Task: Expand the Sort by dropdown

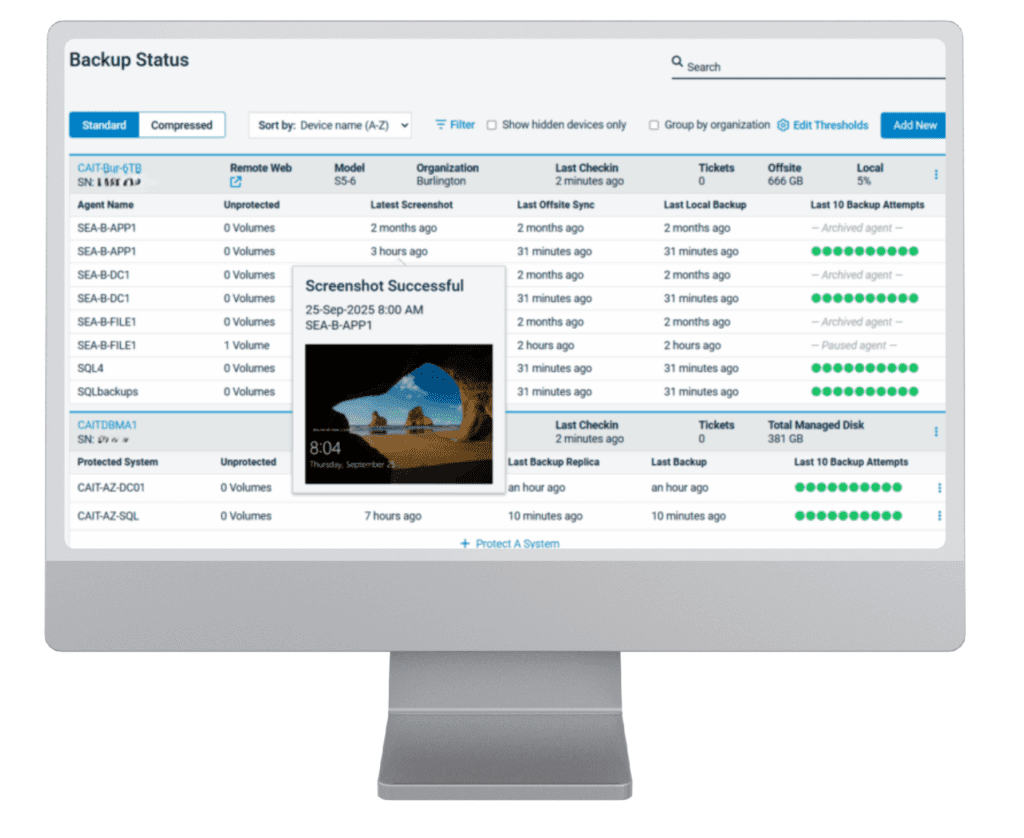Action: 330,125
